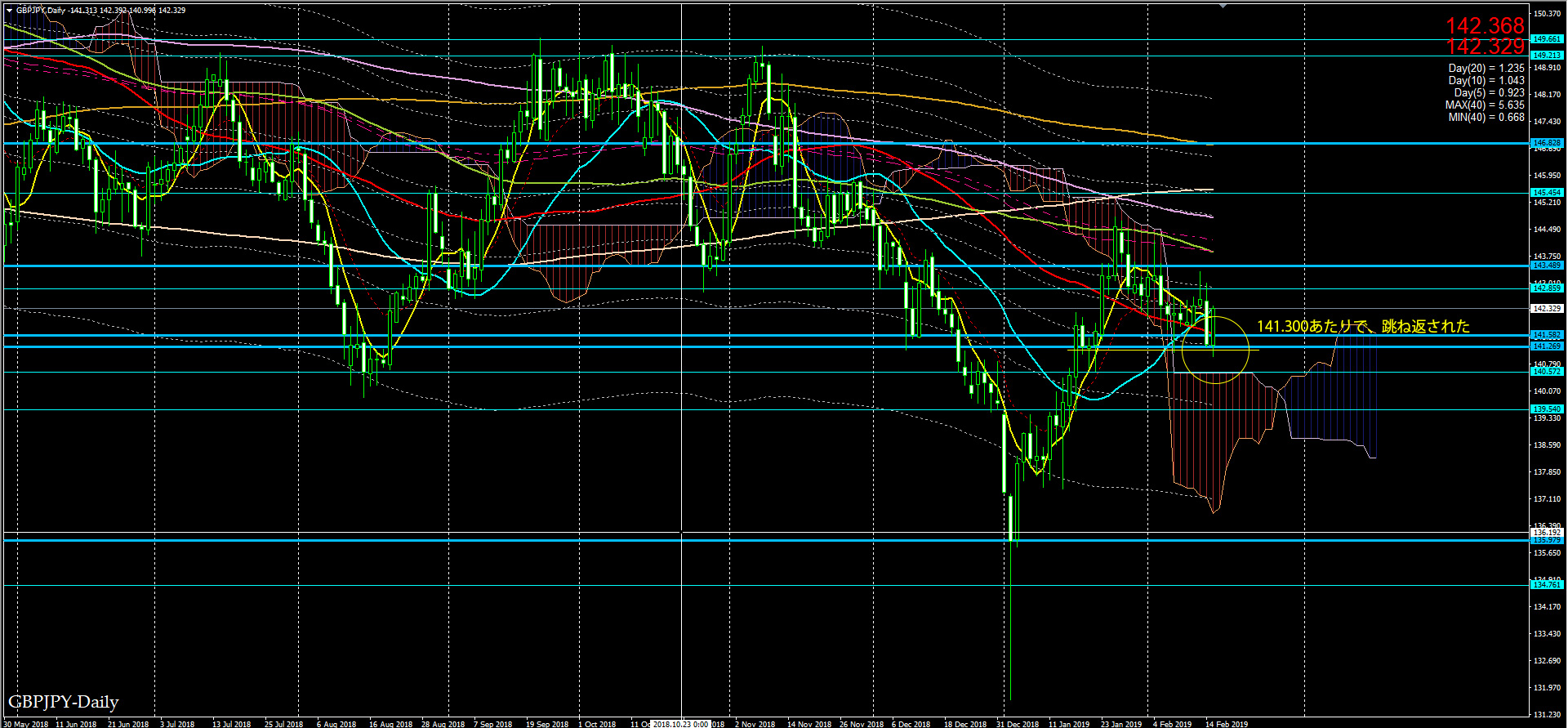Click the 145.454 horizontal line price tag

(1547, 193)
